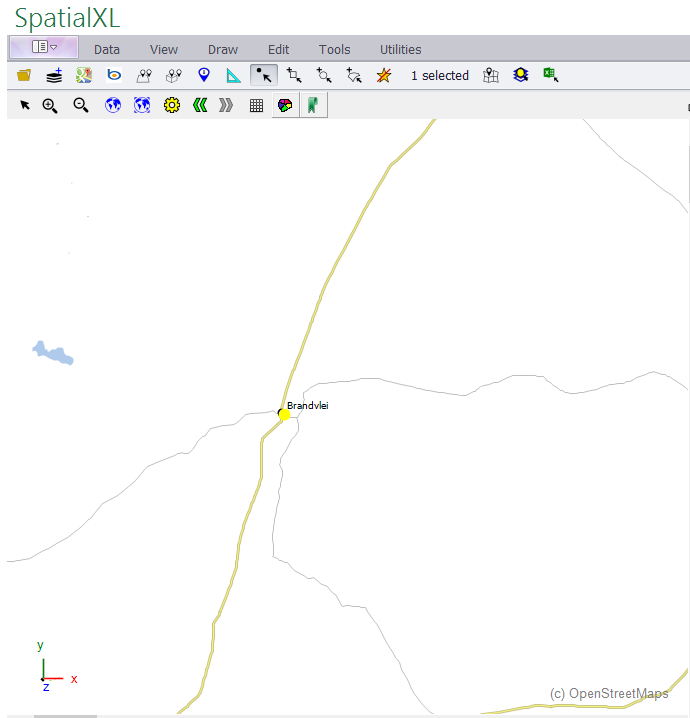Viewport: 690px width, 718px height.
Task: Open the Data menu
Action: click(x=107, y=49)
